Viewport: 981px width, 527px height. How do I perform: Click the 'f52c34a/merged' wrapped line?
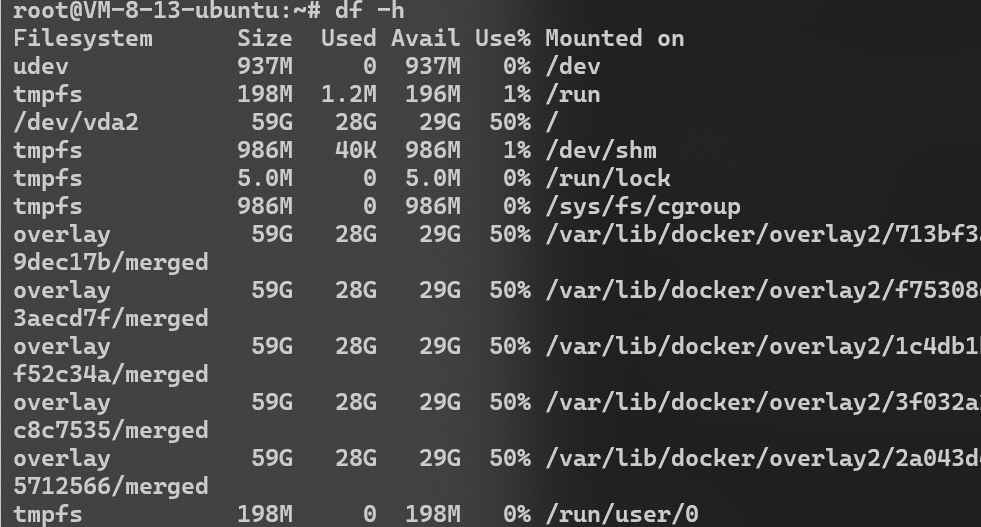point(111,374)
